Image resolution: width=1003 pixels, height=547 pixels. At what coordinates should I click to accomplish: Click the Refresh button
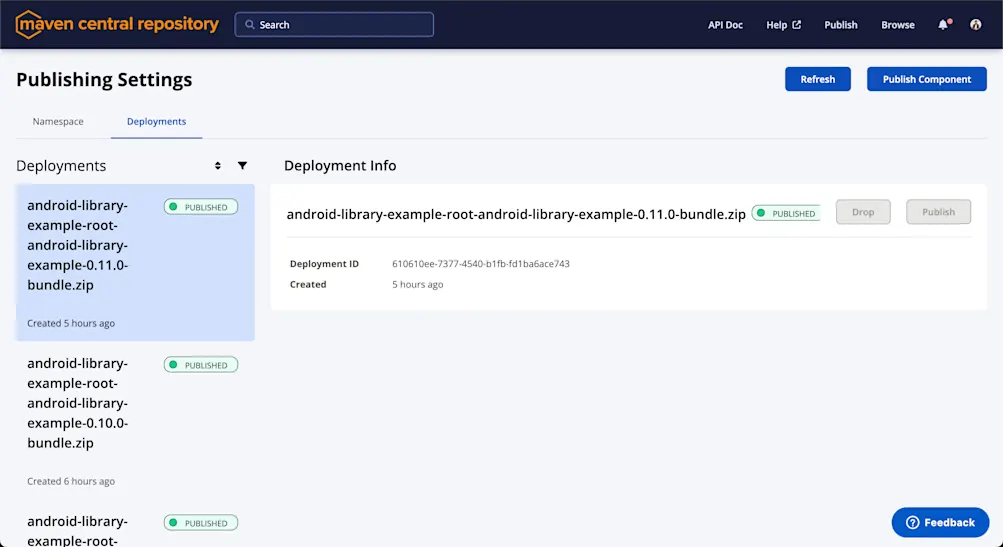tap(817, 79)
